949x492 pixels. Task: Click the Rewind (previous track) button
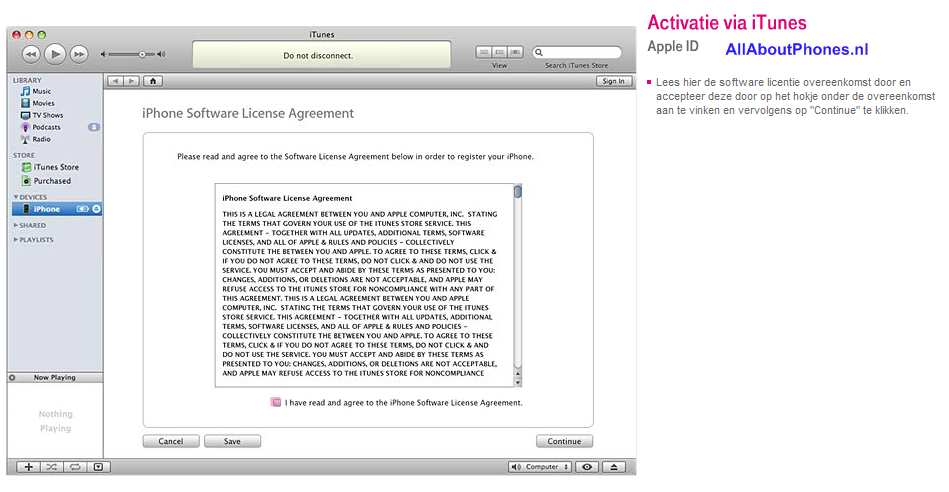(31, 54)
